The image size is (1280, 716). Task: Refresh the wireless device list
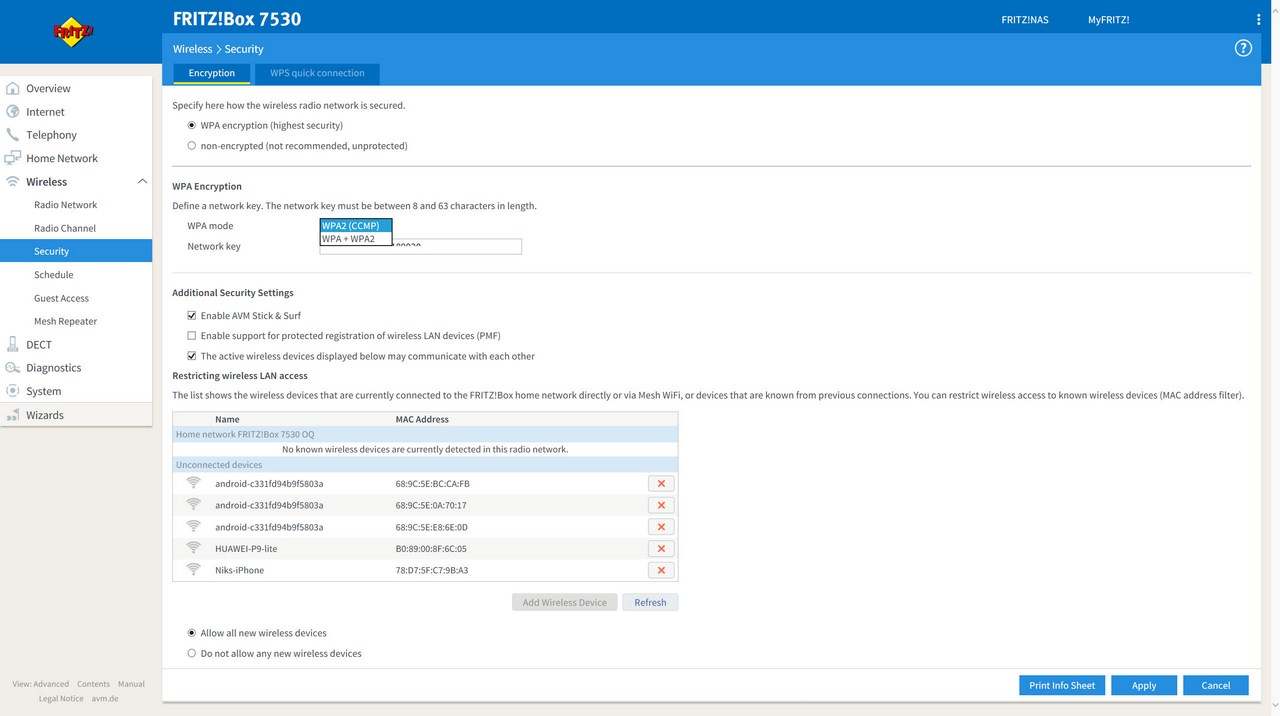coord(650,602)
